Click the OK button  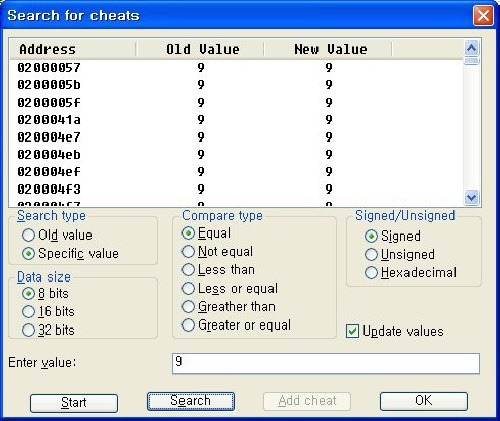click(x=424, y=401)
